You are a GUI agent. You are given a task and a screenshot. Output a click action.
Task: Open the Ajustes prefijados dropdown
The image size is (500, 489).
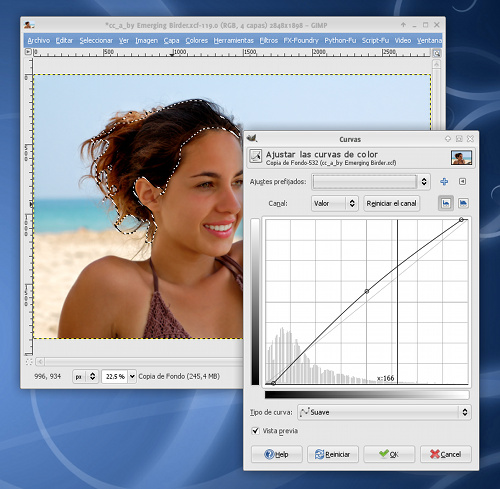[371, 182]
